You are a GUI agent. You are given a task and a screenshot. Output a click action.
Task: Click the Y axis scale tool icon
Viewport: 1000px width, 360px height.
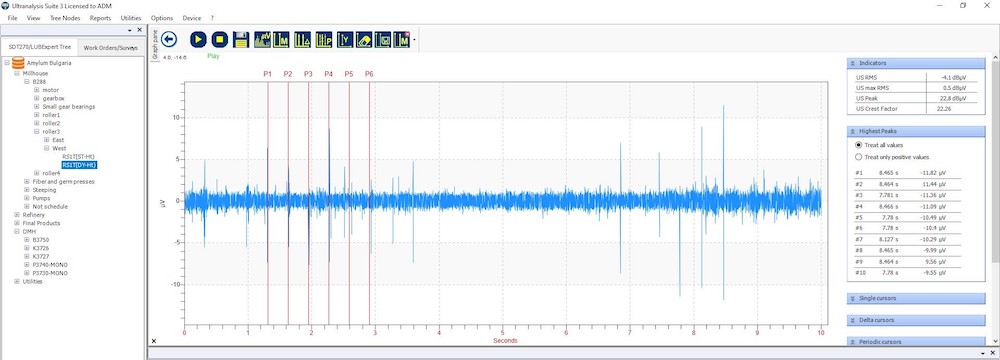(x=345, y=40)
